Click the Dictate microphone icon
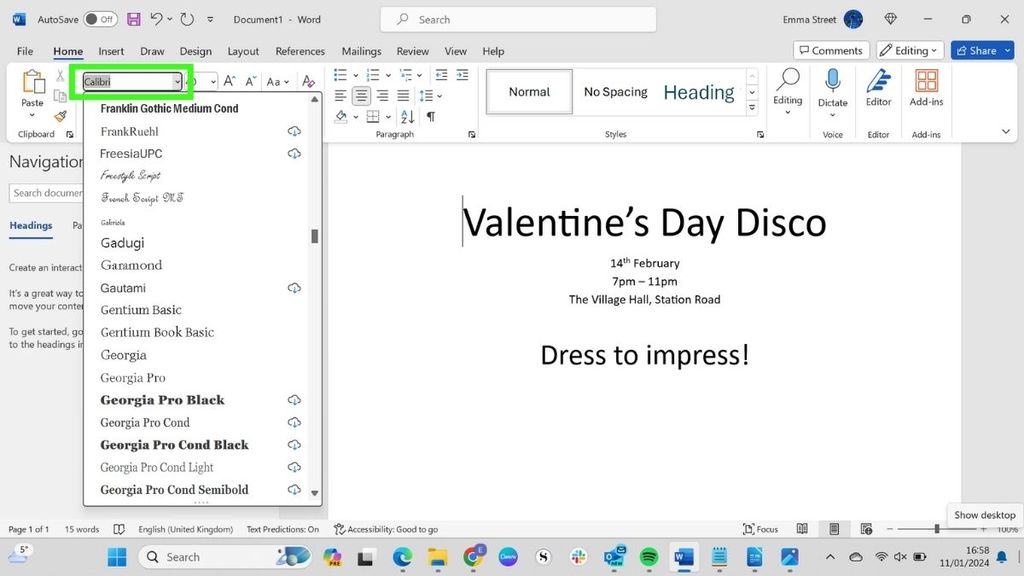 (x=832, y=81)
